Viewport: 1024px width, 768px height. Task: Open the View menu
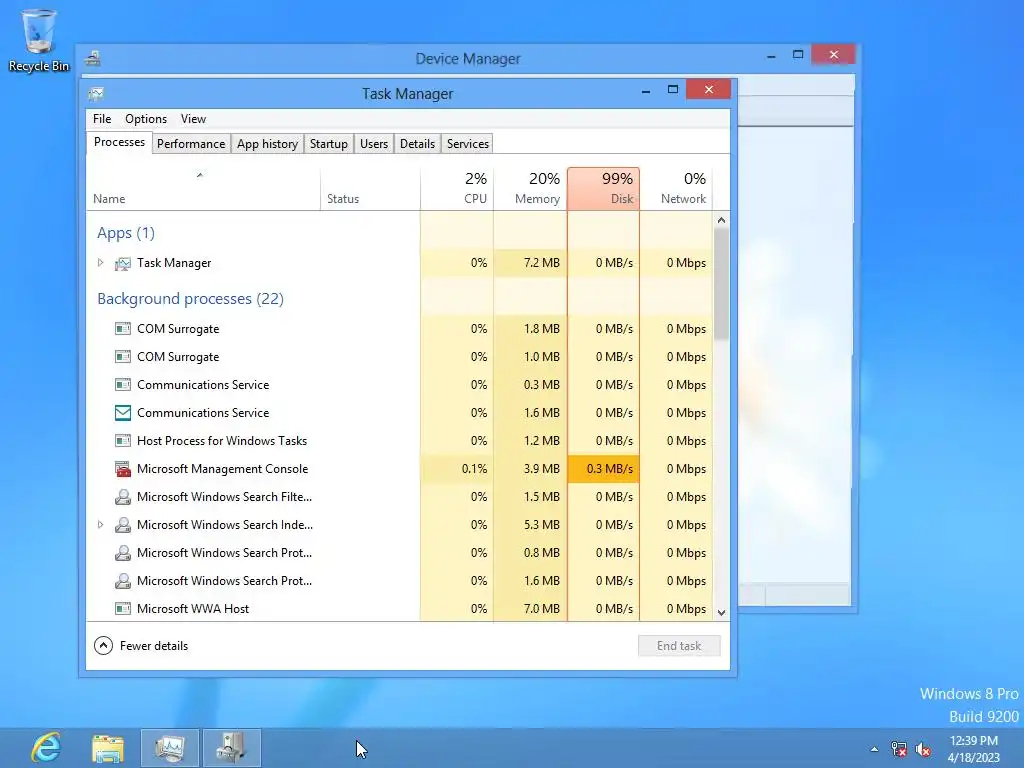[x=193, y=119]
